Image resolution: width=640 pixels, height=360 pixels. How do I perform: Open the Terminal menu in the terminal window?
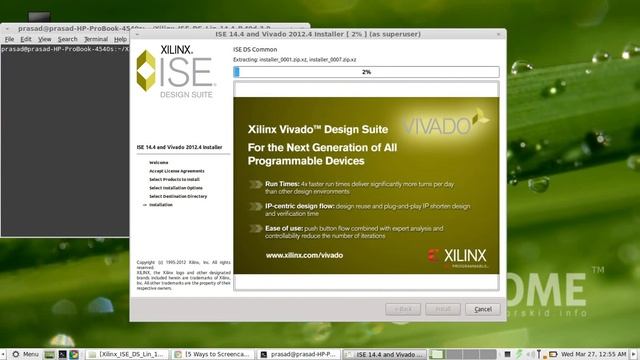pyautogui.click(x=96, y=39)
